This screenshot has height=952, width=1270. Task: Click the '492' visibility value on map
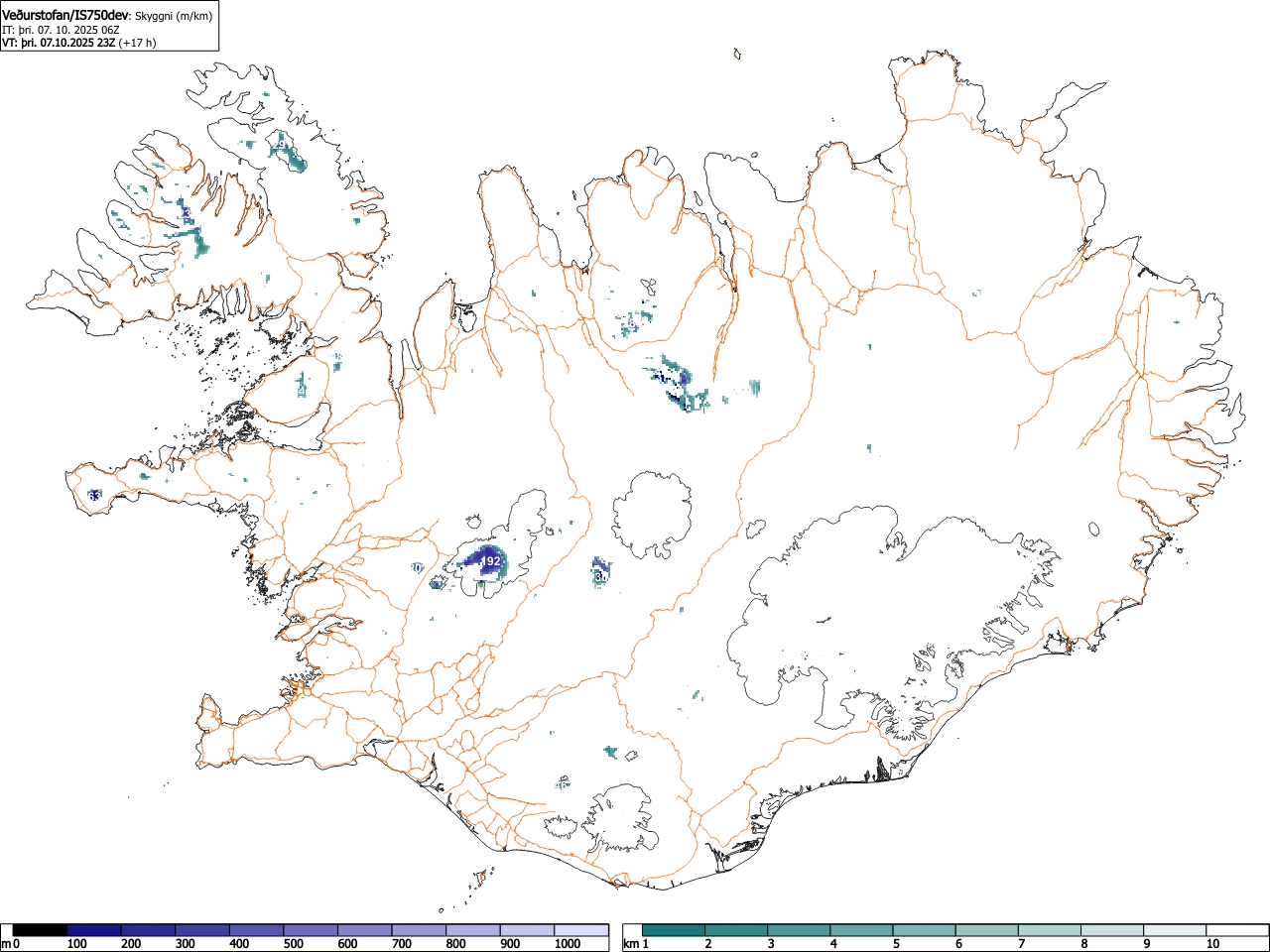pyautogui.click(x=490, y=561)
